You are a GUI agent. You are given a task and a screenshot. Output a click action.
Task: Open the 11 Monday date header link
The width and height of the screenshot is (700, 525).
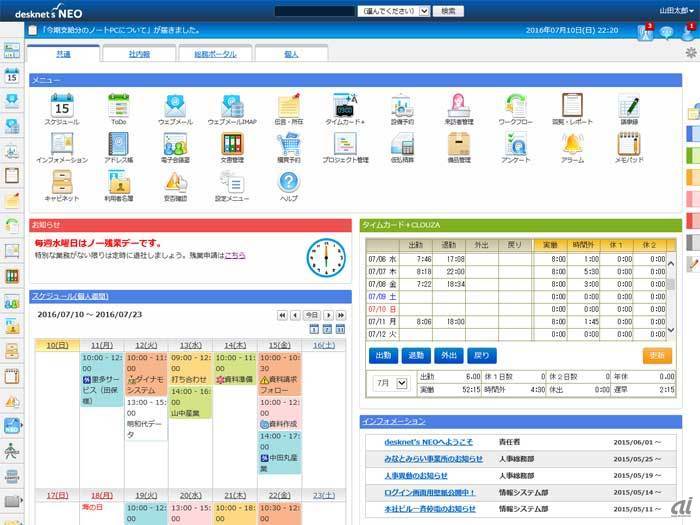coord(101,345)
